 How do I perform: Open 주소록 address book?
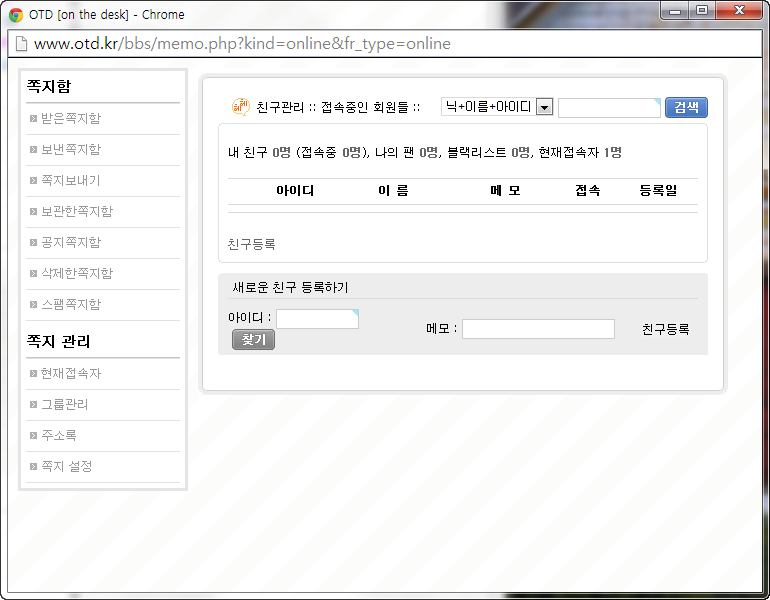[x=58, y=435]
